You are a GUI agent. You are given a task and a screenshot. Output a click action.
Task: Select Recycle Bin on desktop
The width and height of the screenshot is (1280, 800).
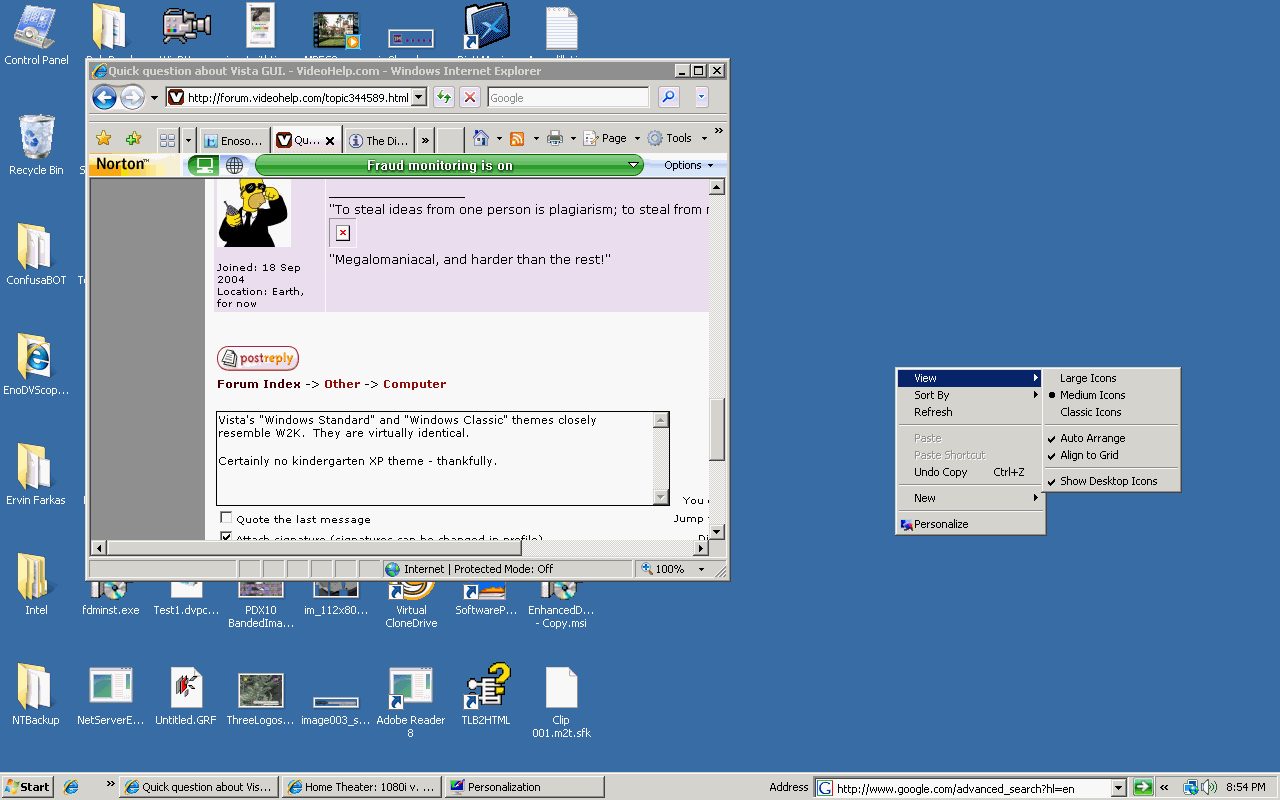coord(36,145)
